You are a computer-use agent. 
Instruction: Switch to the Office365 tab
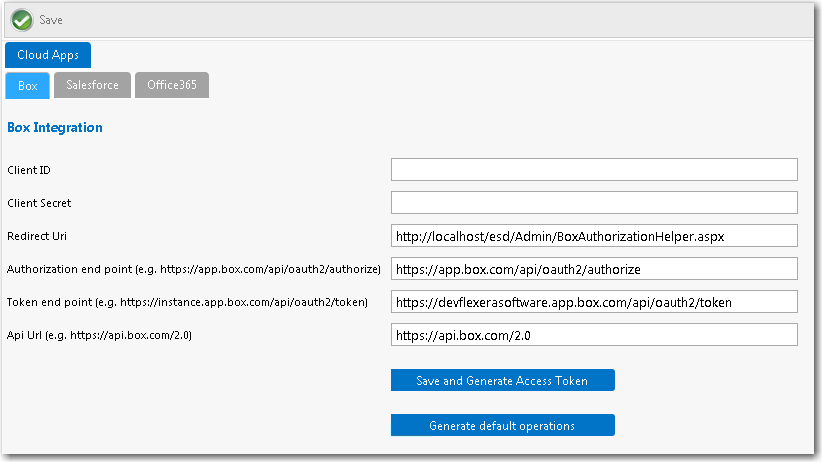click(172, 85)
